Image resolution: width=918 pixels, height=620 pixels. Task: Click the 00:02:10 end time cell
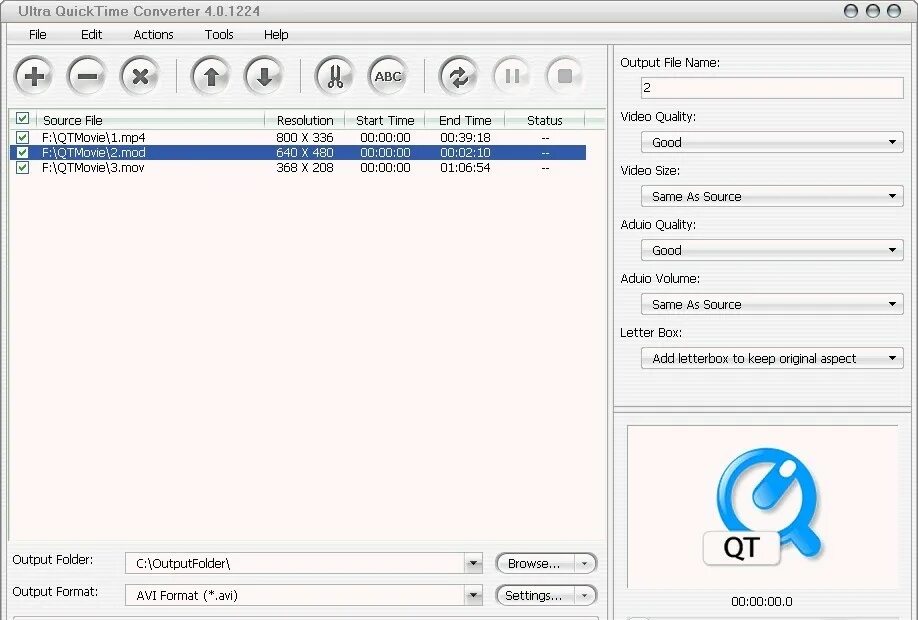465,152
